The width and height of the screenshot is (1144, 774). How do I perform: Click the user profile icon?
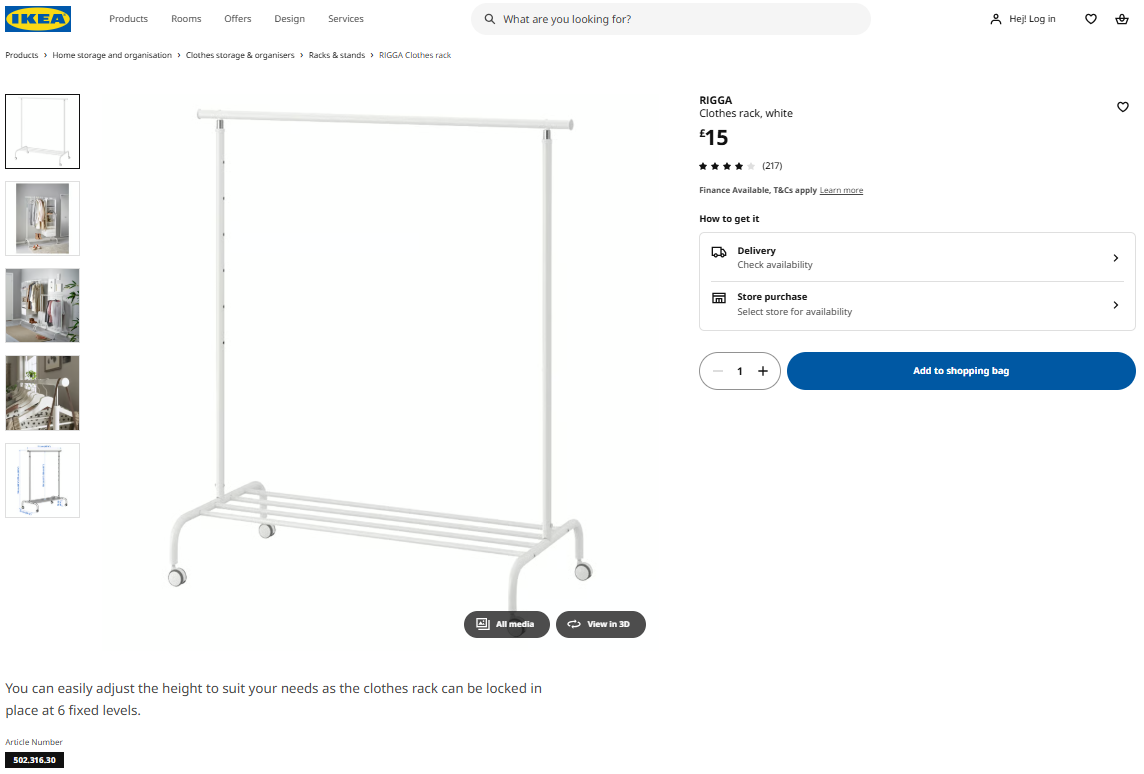[x=995, y=19]
